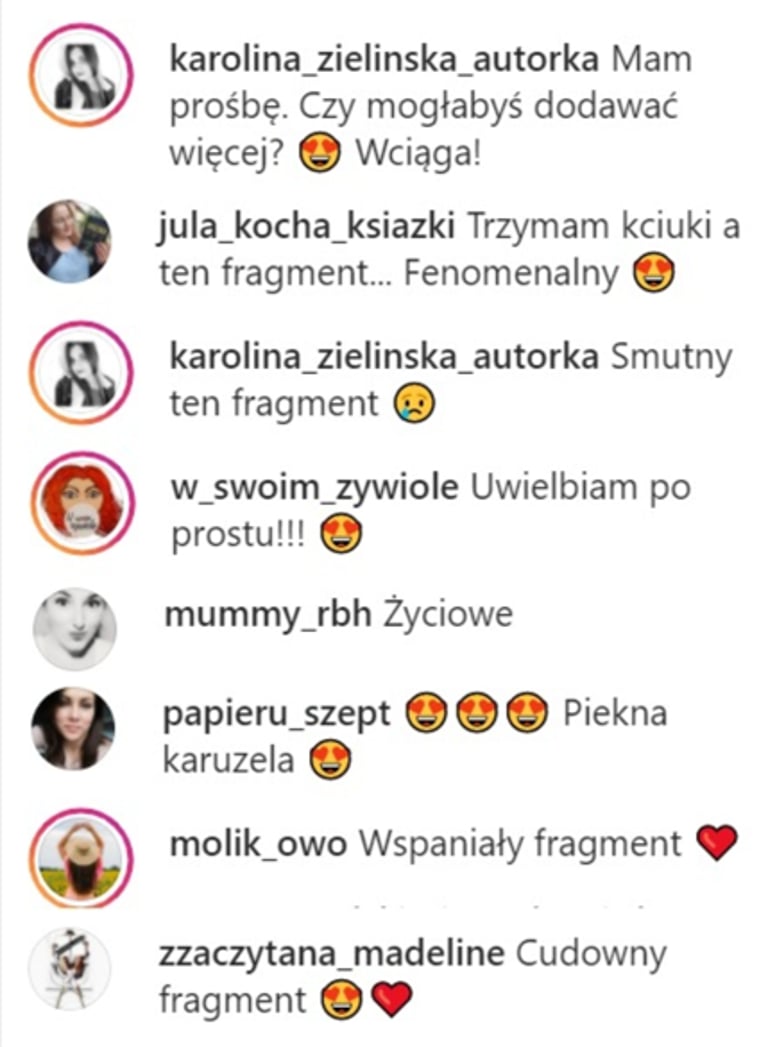This screenshot has height=1047, width=768.
Task: Go to w_swoim_zywiole profile username
Action: [x=315, y=487]
